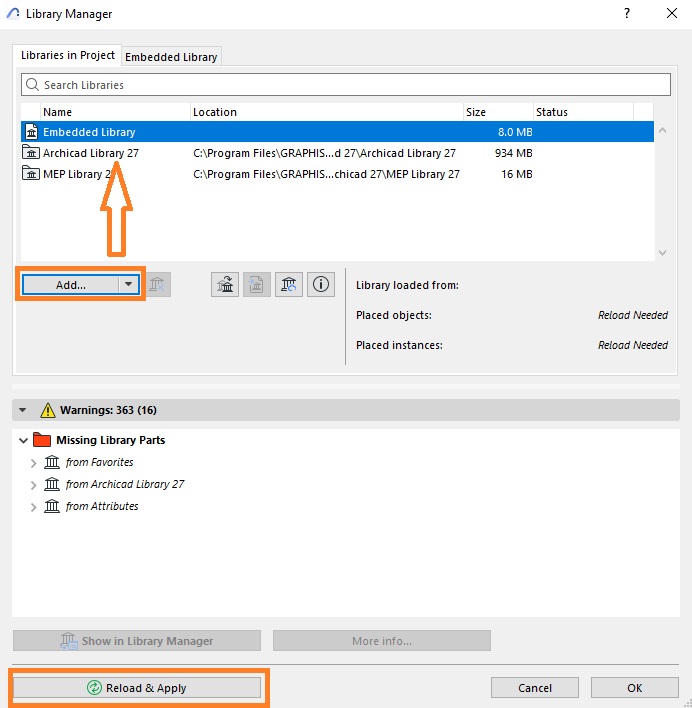692x708 pixels.
Task: Collapse the Warnings section triangle
Action: (22, 410)
